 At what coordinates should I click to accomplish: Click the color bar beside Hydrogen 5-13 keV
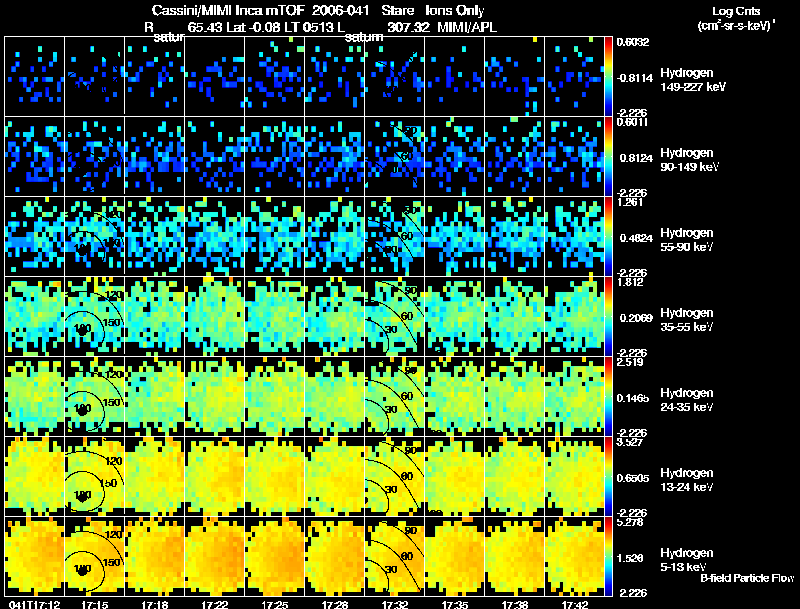point(608,556)
